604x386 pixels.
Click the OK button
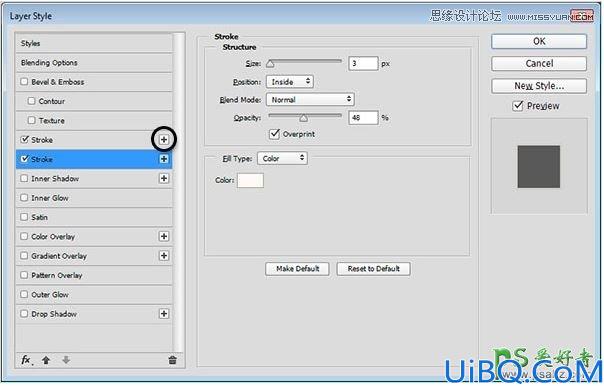pos(539,41)
